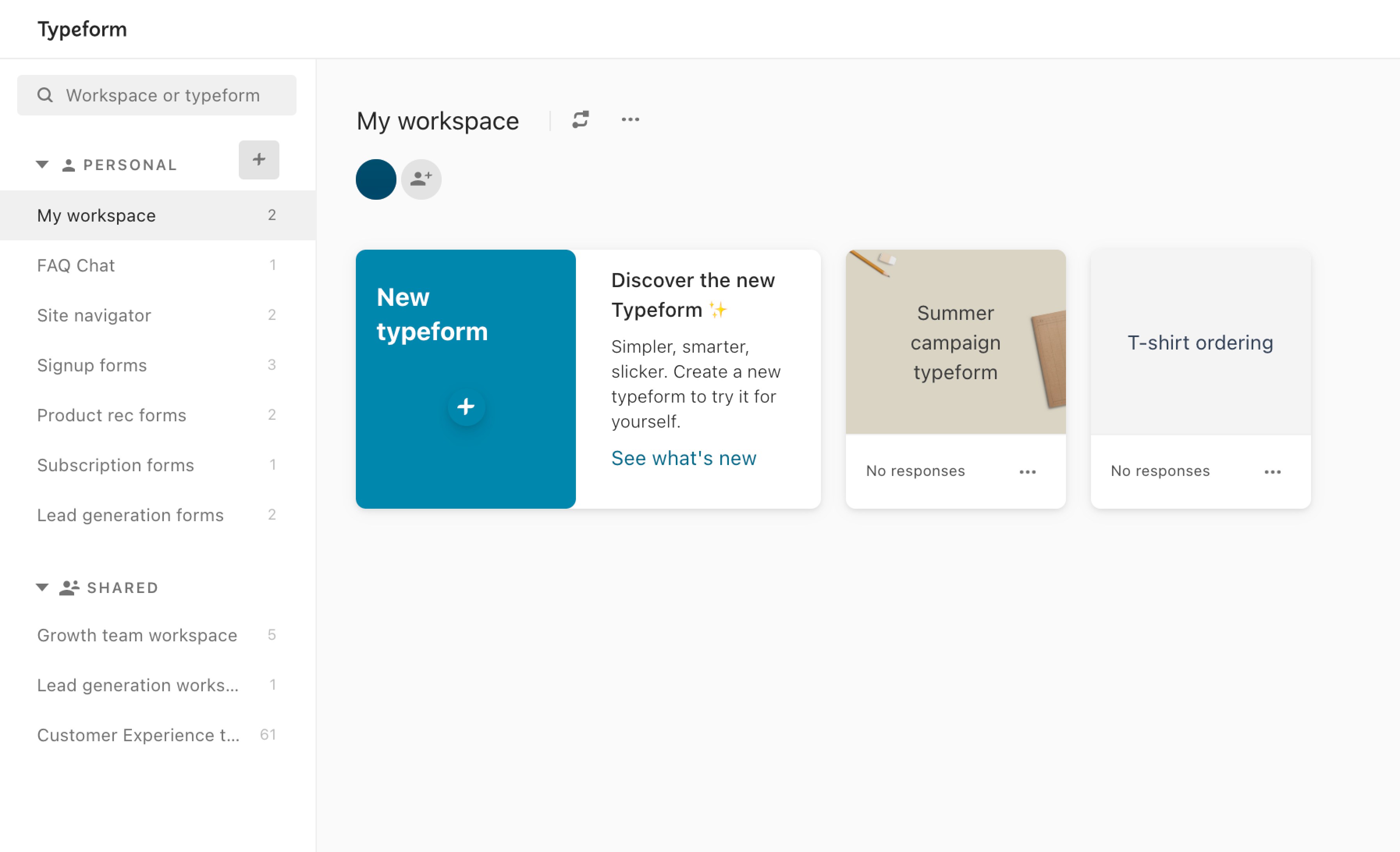Click the SHARED section label
Screen dimensions: 1400x852
tap(123, 588)
